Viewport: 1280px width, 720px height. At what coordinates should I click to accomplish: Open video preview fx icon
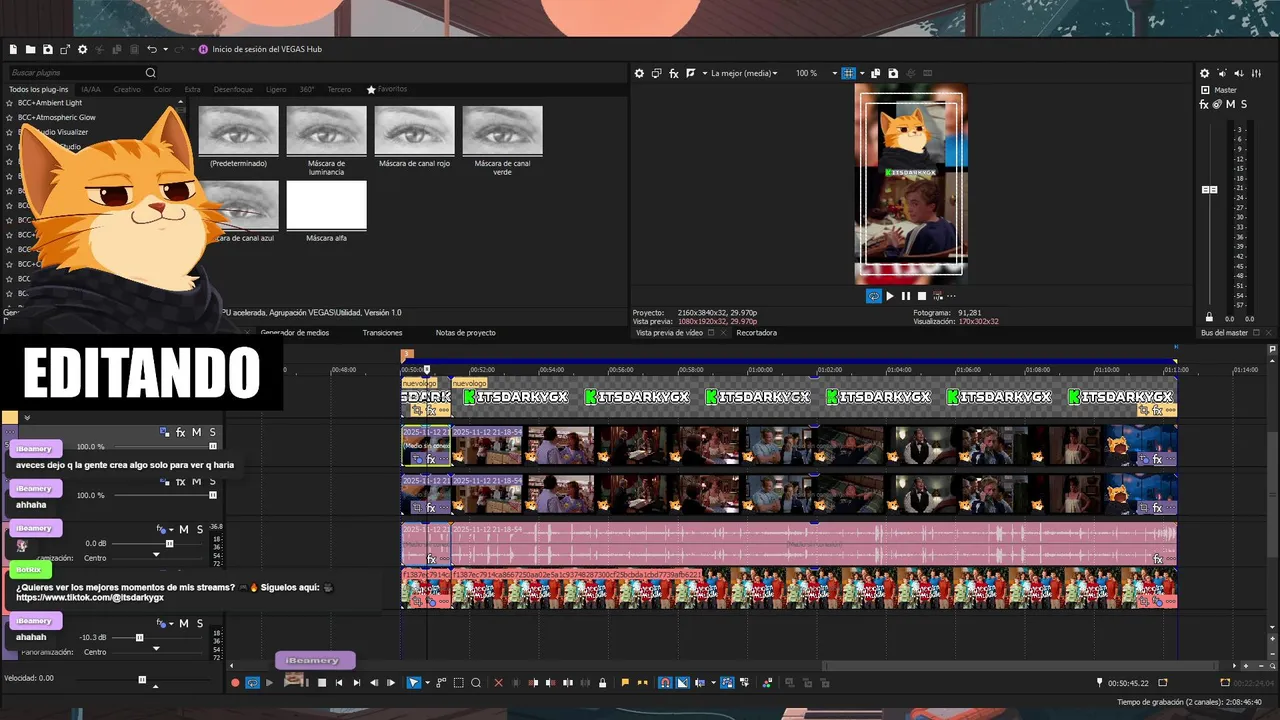pyautogui.click(x=674, y=73)
